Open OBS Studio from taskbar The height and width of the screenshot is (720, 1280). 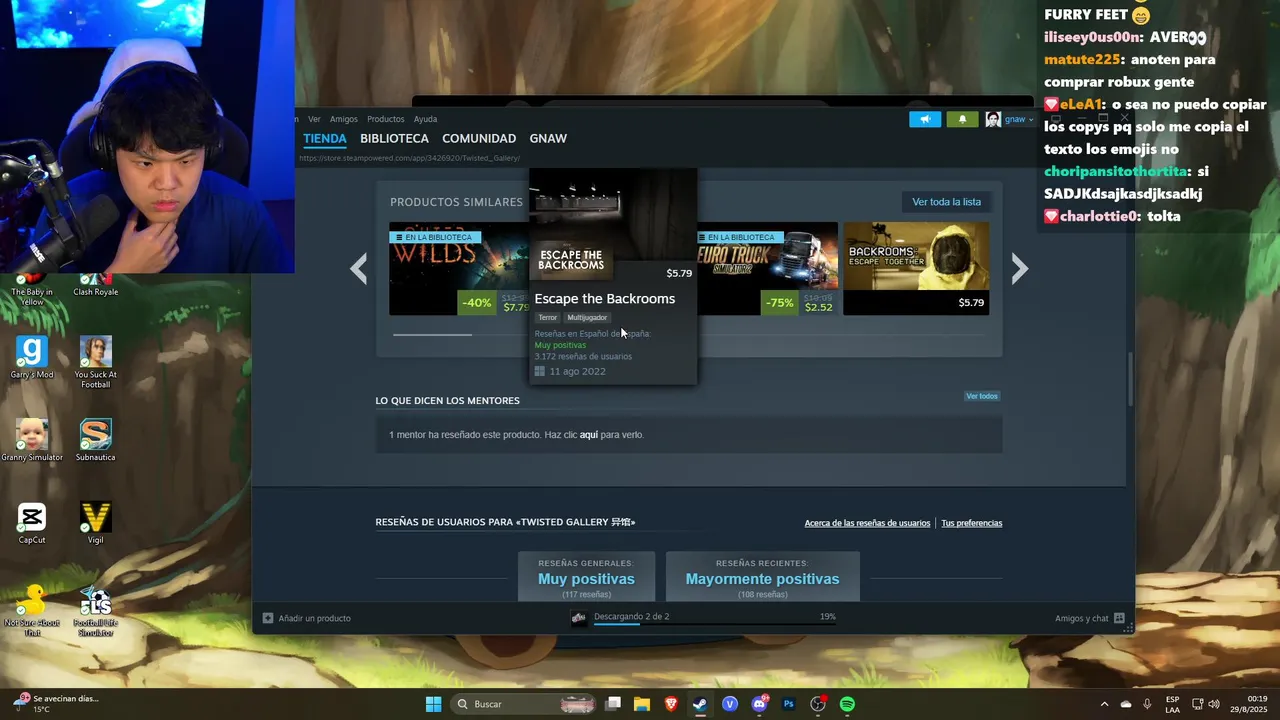pyautogui.click(x=818, y=704)
